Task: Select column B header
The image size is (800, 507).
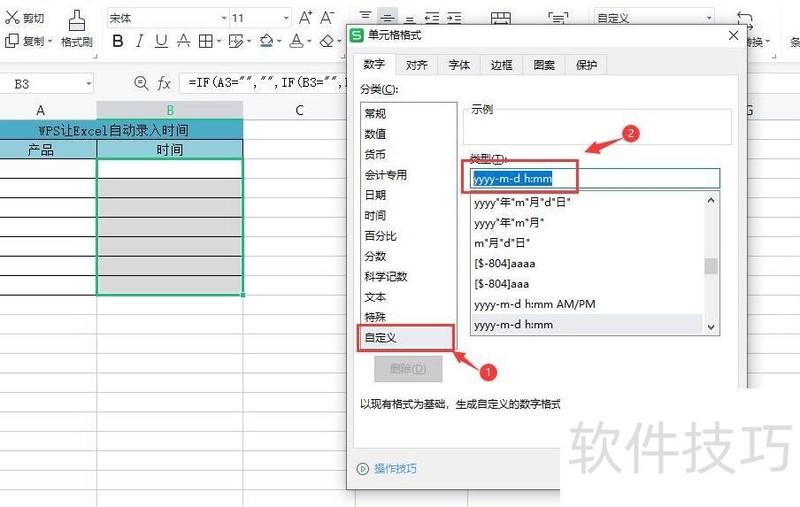Action: 170,110
